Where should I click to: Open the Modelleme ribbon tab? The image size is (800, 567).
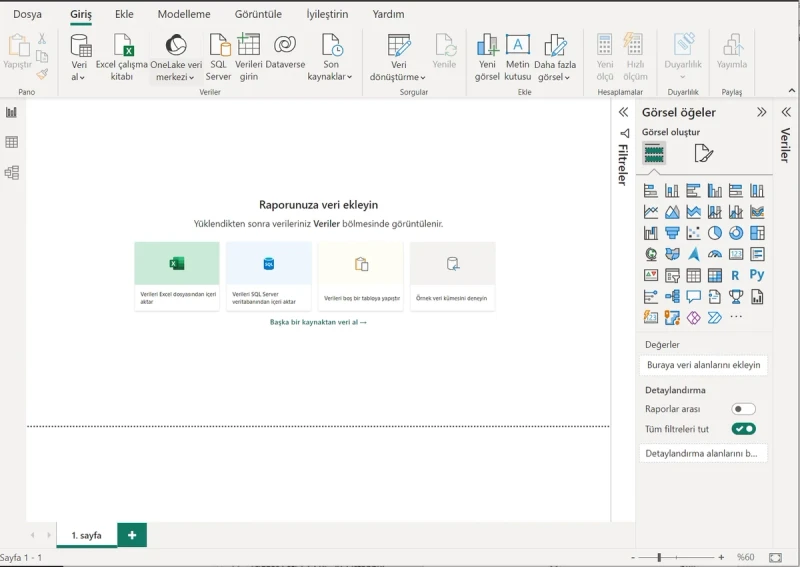tap(184, 14)
